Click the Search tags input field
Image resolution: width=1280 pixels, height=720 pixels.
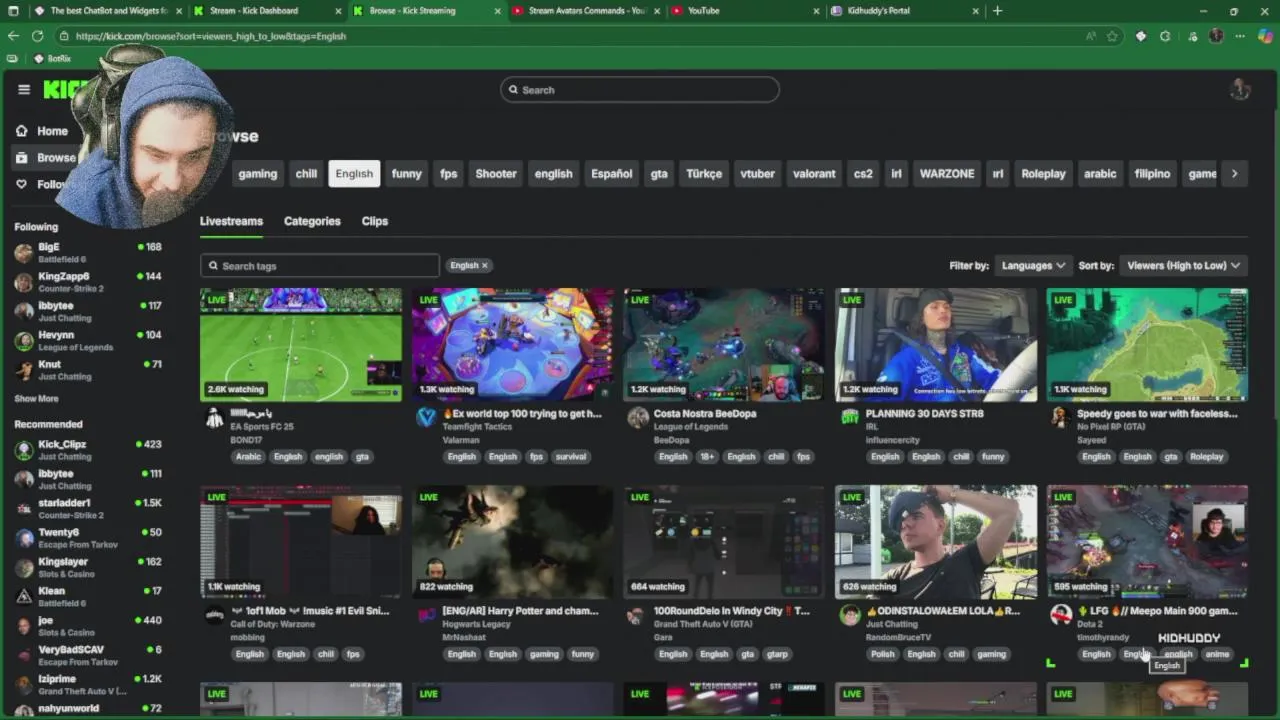coord(319,266)
